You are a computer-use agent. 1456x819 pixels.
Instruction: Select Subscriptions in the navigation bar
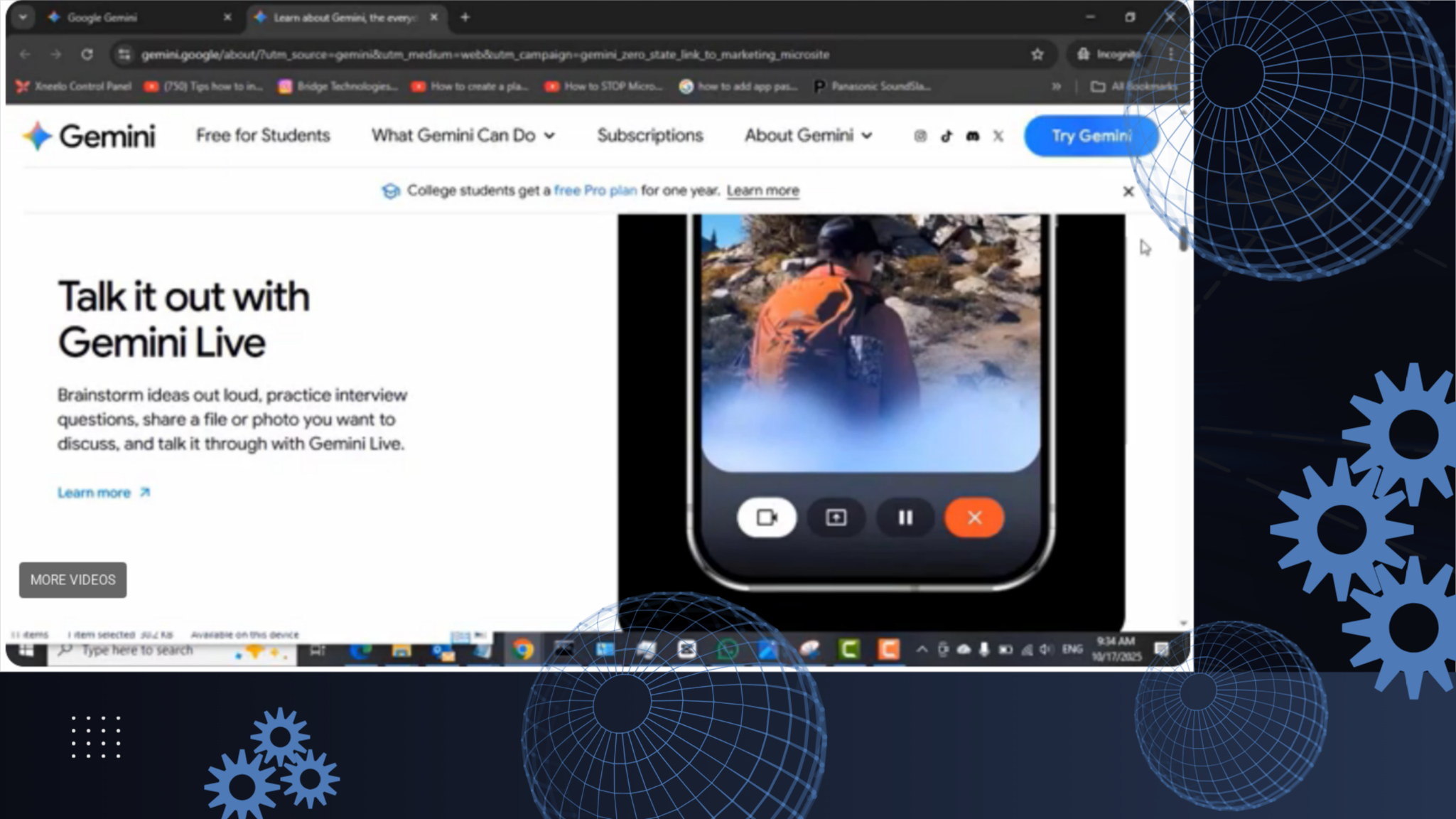point(649,136)
